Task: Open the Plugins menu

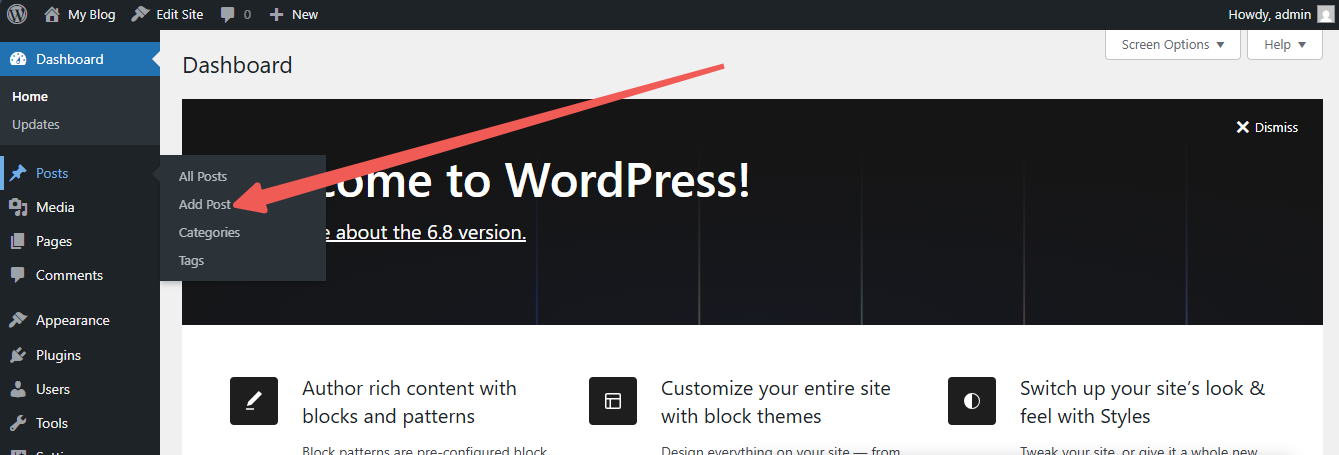Action: [80, 355]
